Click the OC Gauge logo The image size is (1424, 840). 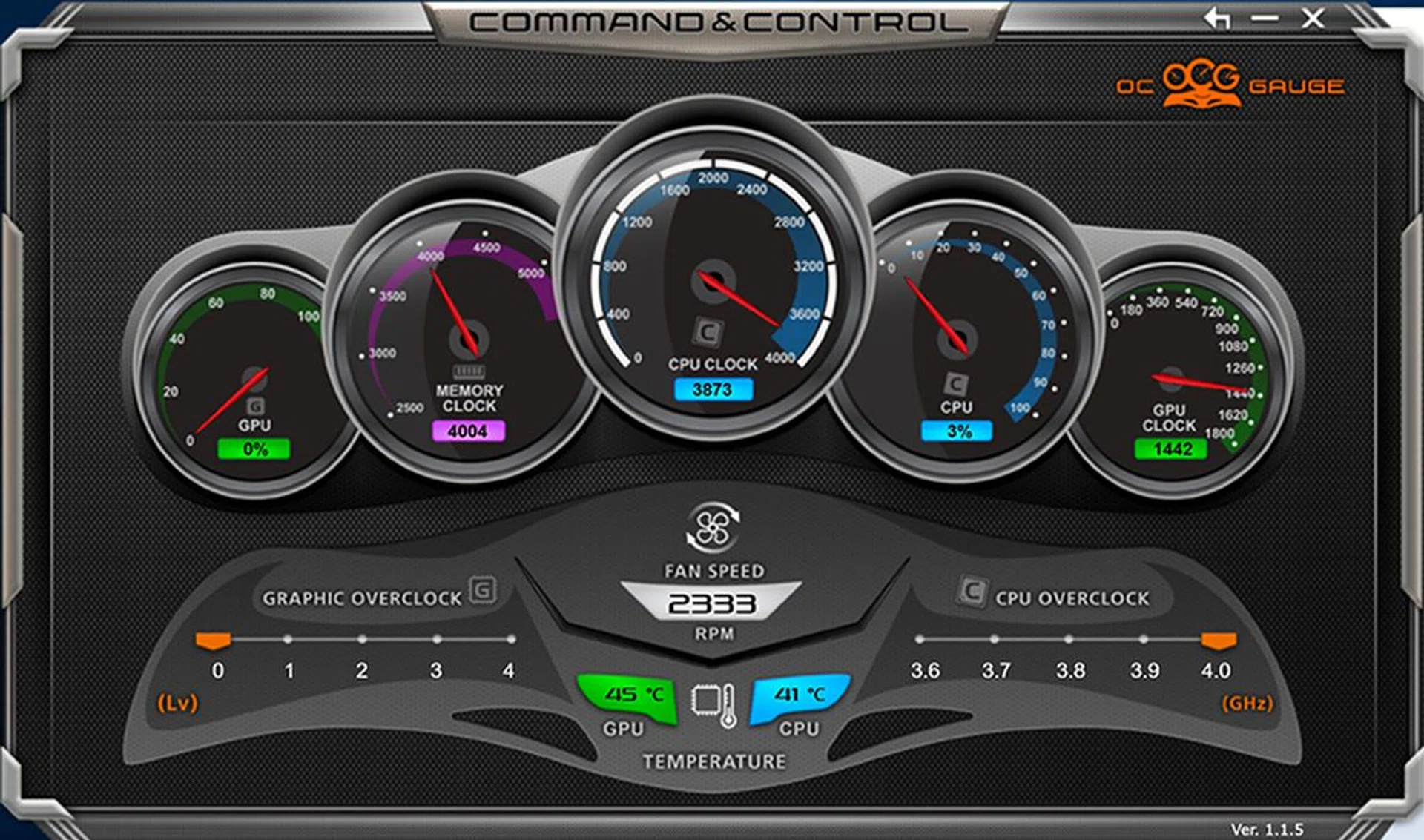point(1201,84)
